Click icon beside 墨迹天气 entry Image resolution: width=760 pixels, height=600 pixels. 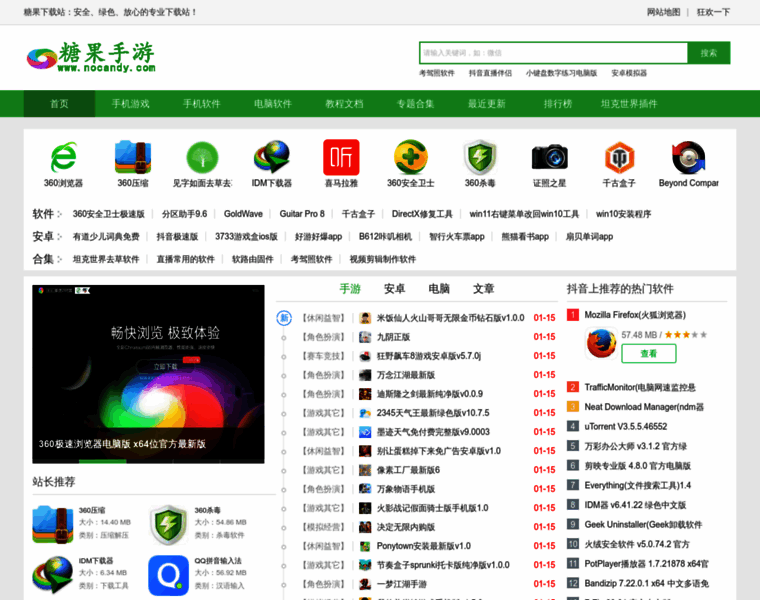coord(365,432)
